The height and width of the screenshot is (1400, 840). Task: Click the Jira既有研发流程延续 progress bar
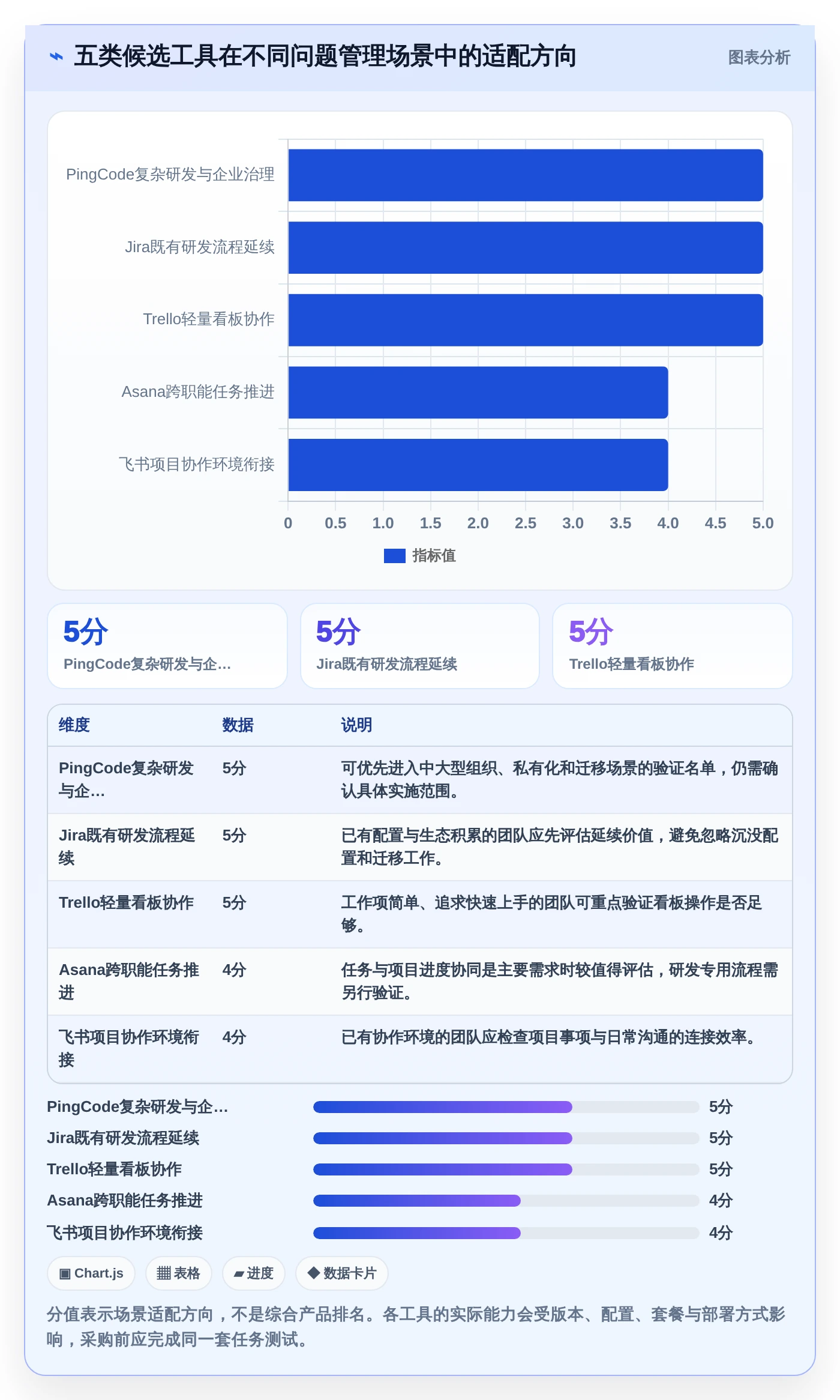click(506, 1138)
